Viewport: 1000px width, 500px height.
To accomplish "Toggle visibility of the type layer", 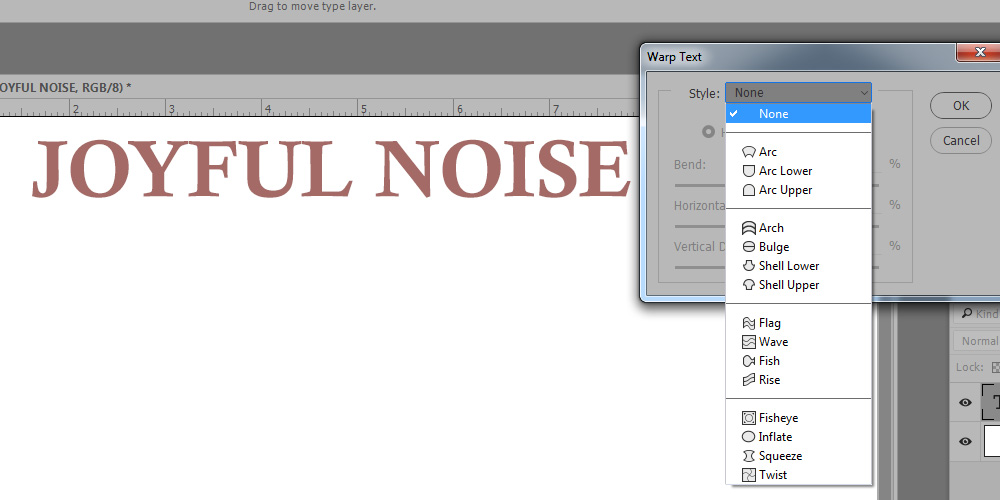I will pyautogui.click(x=966, y=402).
